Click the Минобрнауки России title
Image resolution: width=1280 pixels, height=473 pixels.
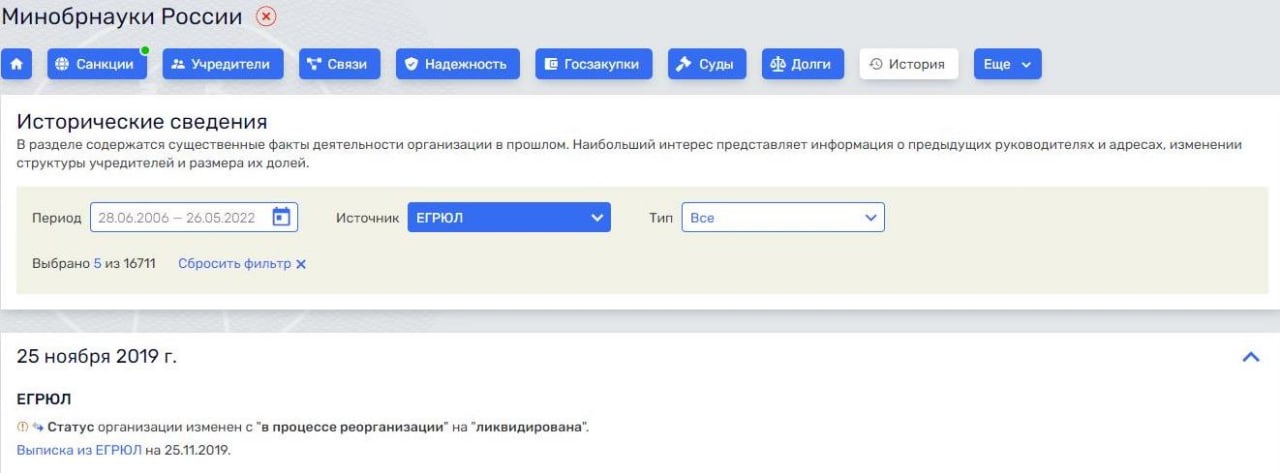pyautogui.click(x=122, y=16)
